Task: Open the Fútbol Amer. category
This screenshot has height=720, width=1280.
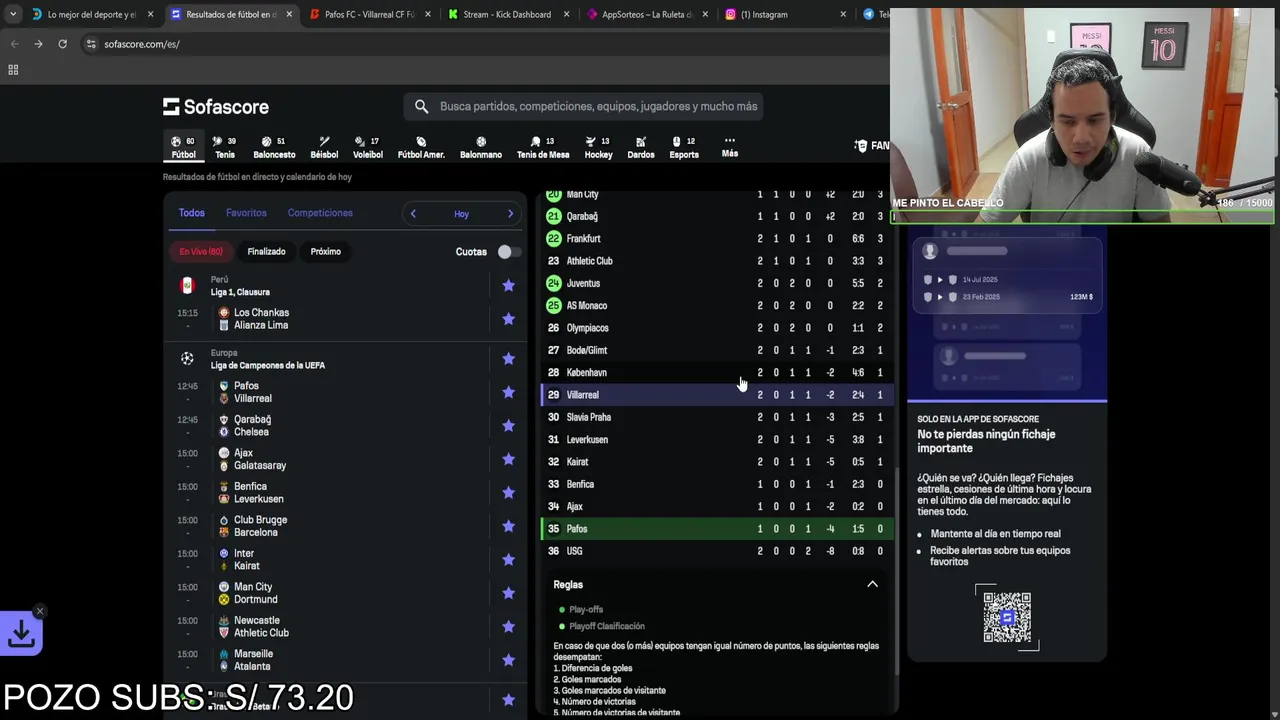Action: 421,147
